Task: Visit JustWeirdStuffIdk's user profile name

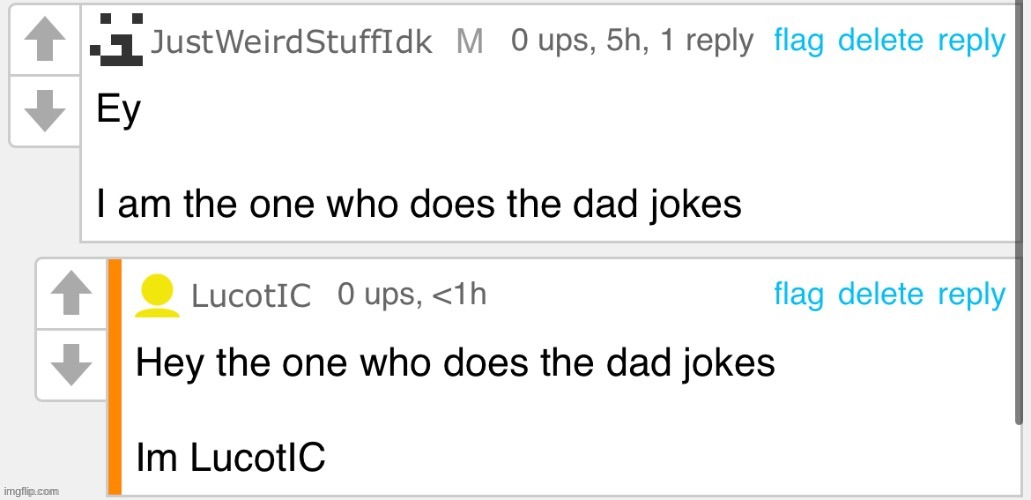Action: tap(291, 42)
